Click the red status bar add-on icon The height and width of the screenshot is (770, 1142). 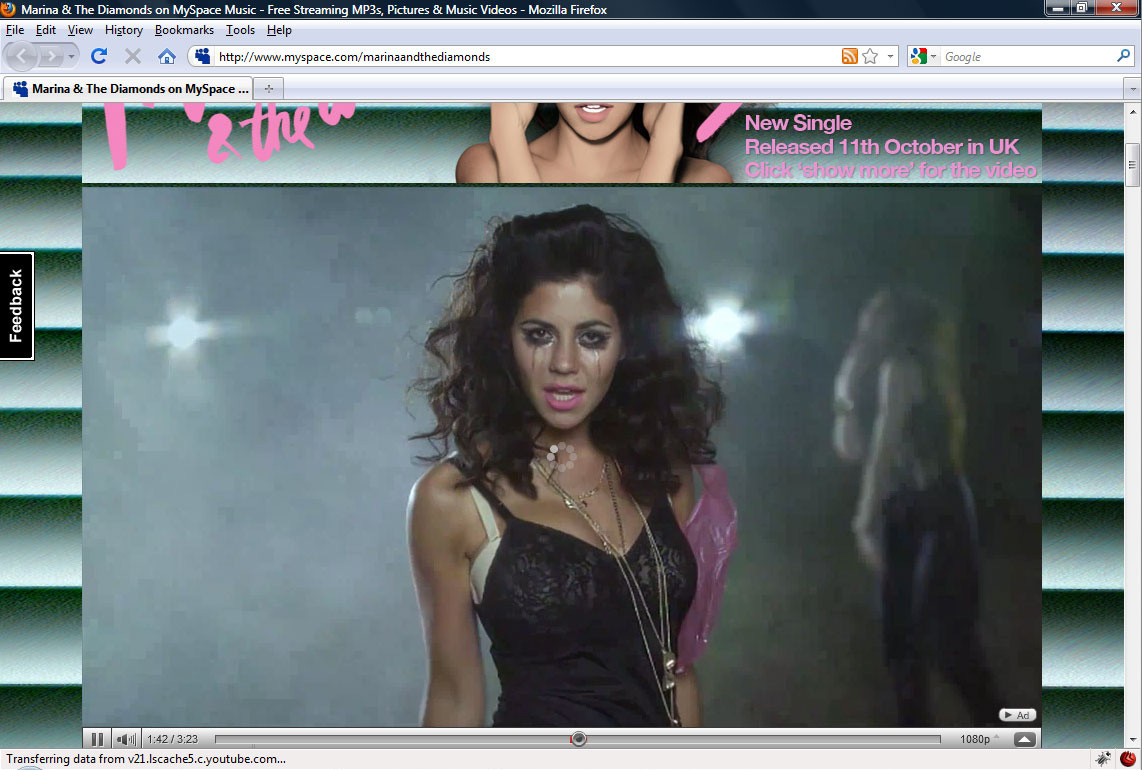(1127, 758)
